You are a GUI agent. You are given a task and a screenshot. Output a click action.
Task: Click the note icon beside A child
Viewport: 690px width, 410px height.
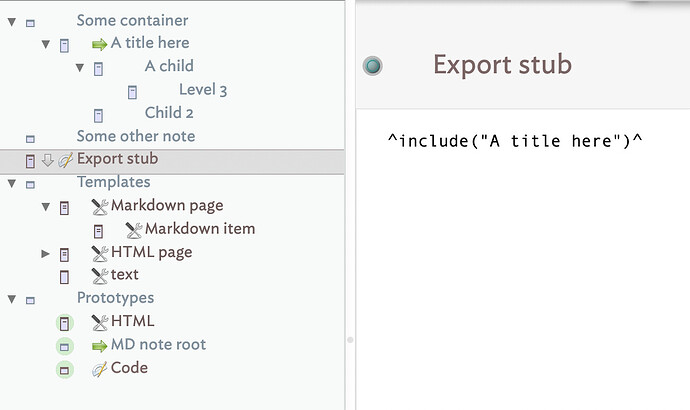tap(98, 69)
